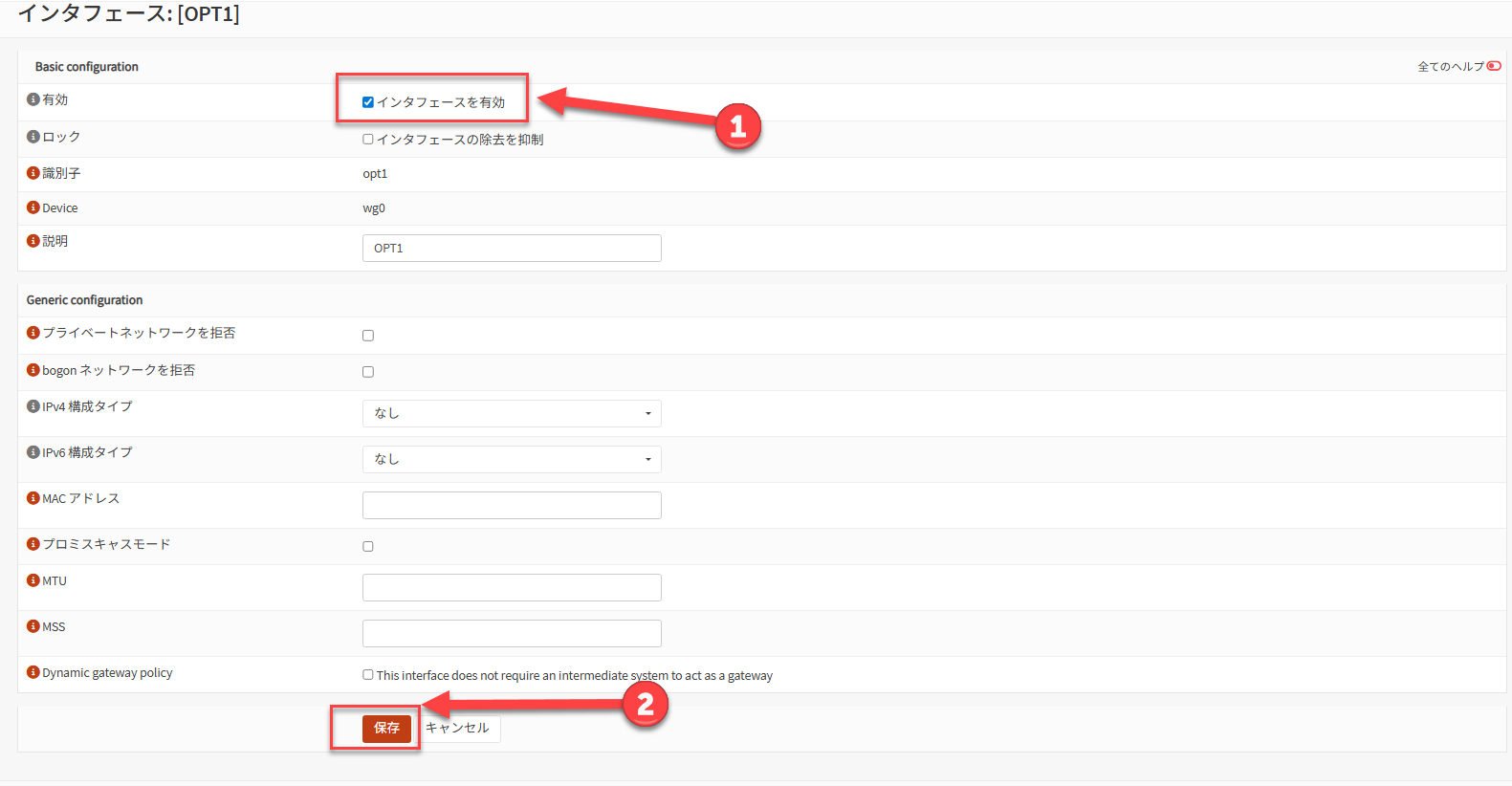This screenshot has height=786, width=1512.
Task: Open the IPv4 構成タイプ dropdown
Action: [512, 413]
